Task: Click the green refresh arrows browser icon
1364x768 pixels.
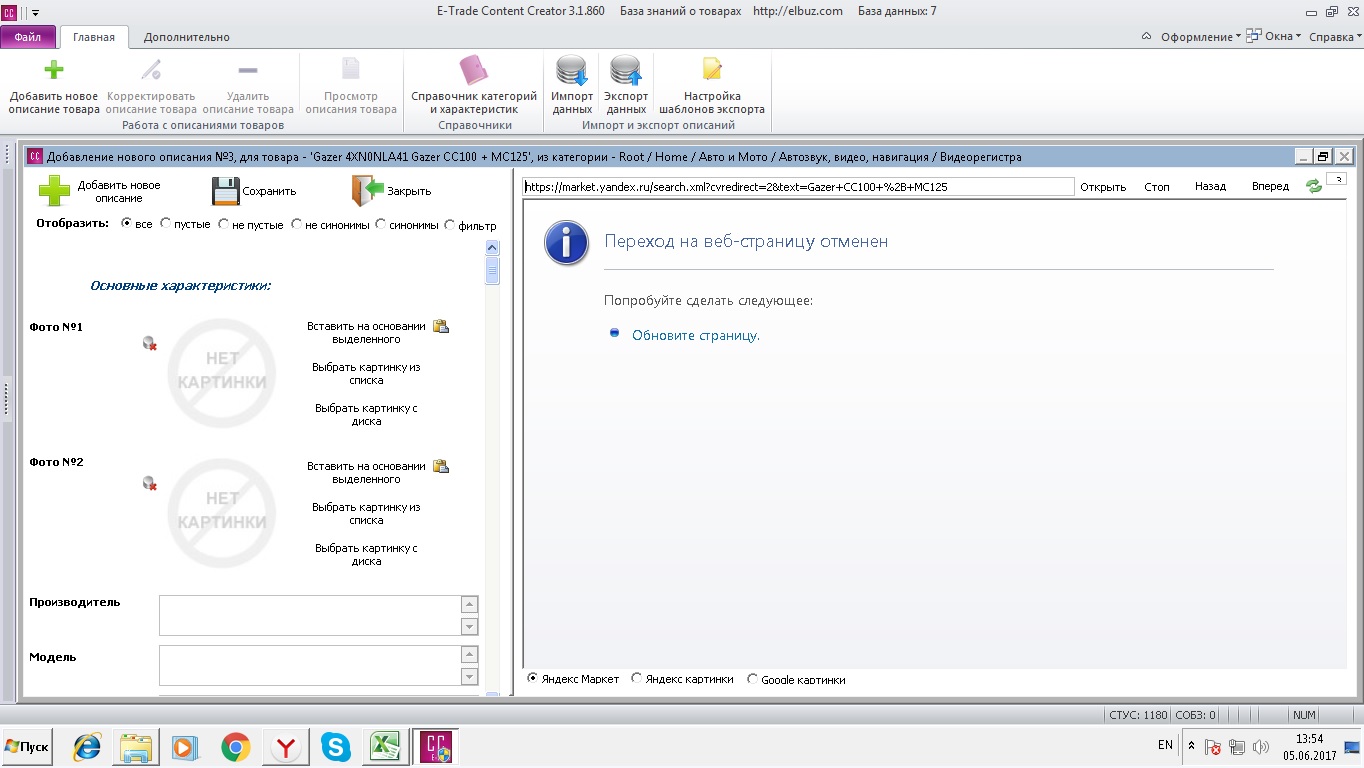Action: click(1314, 186)
